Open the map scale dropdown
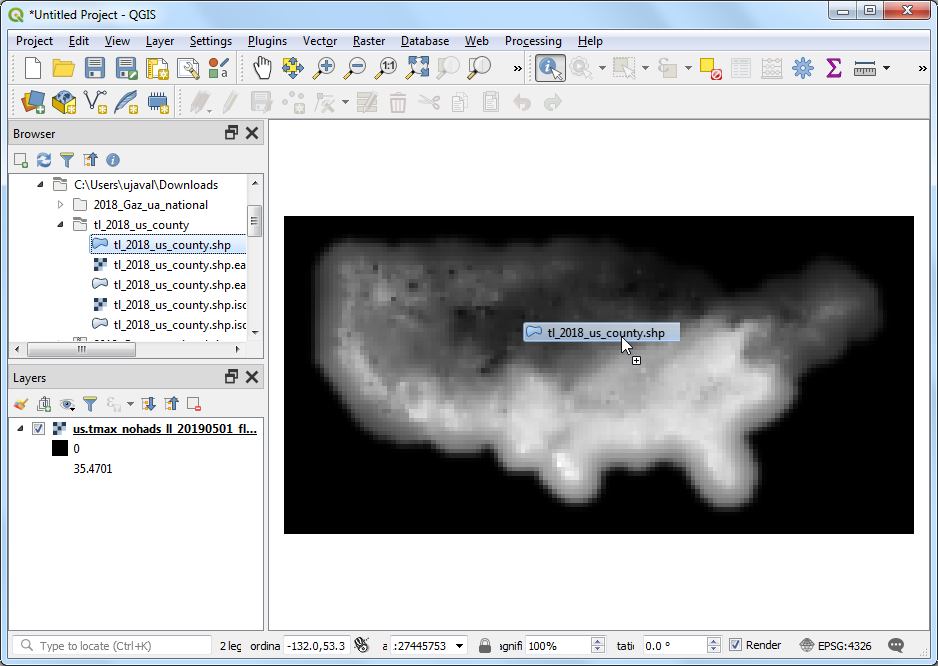 [x=459, y=646]
